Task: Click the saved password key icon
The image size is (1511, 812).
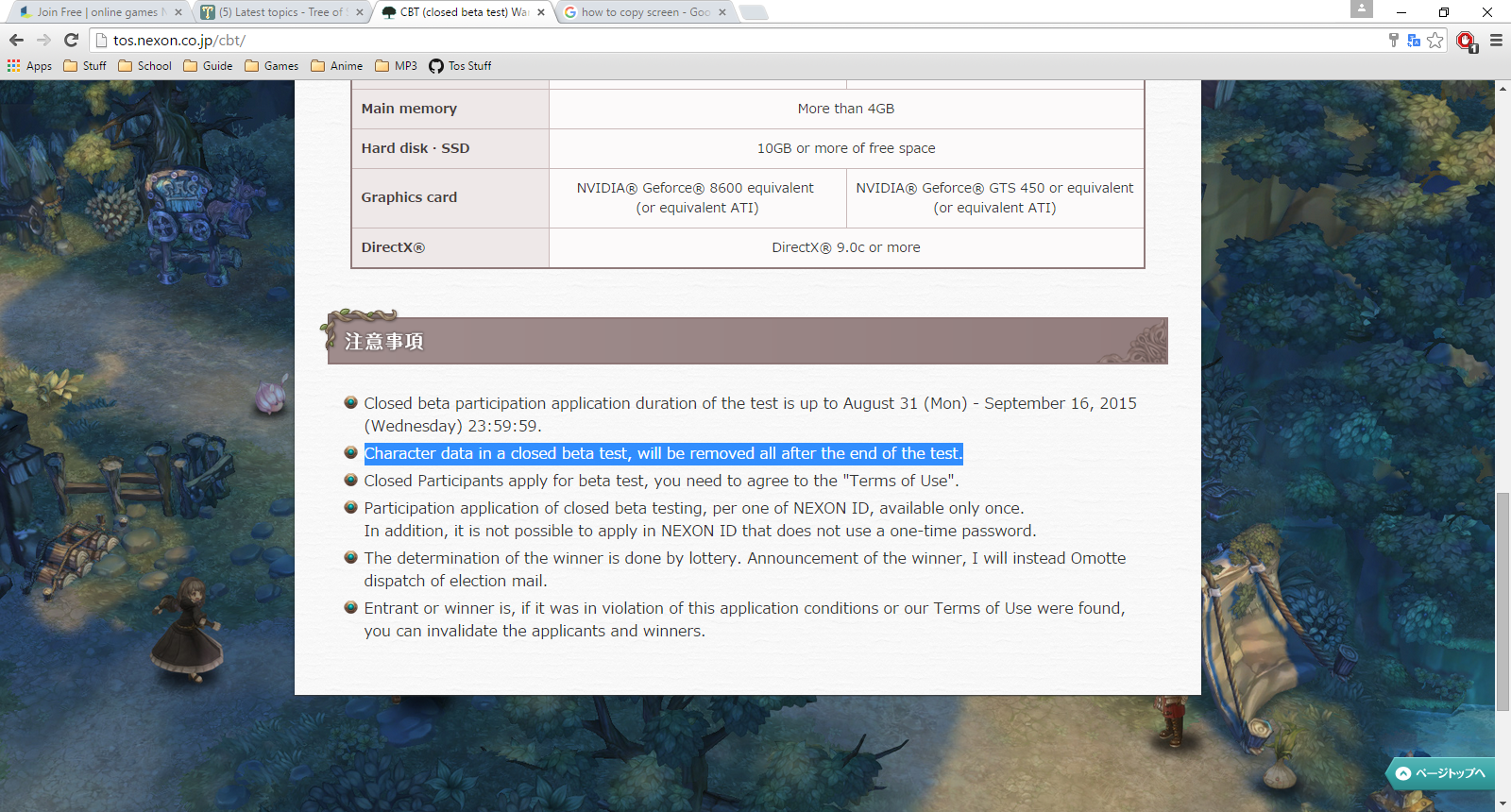Action: 1393,40
